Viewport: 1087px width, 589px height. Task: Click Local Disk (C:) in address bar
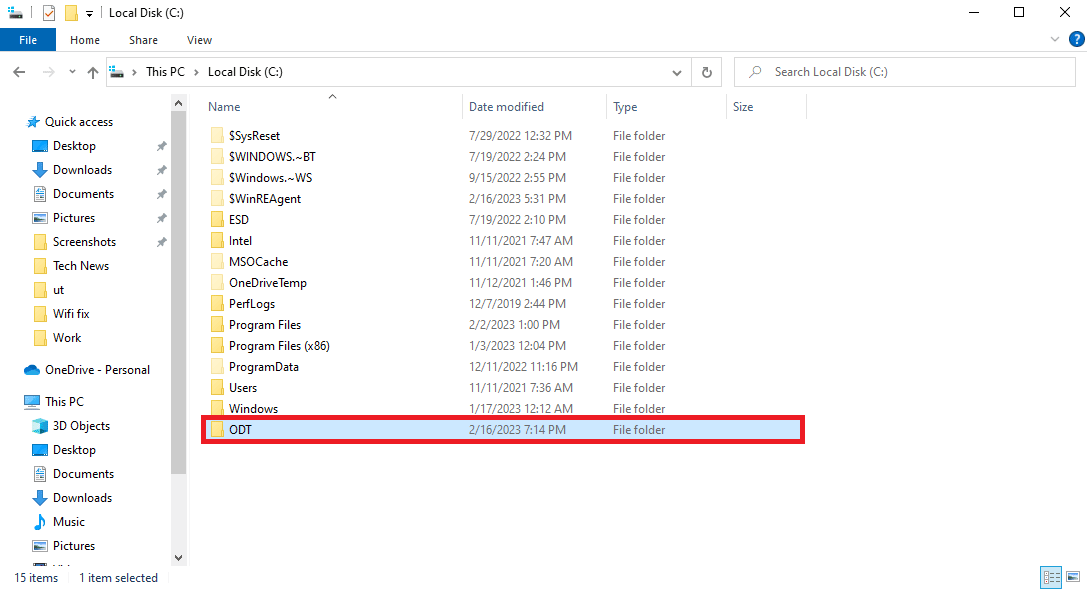pyautogui.click(x=245, y=72)
